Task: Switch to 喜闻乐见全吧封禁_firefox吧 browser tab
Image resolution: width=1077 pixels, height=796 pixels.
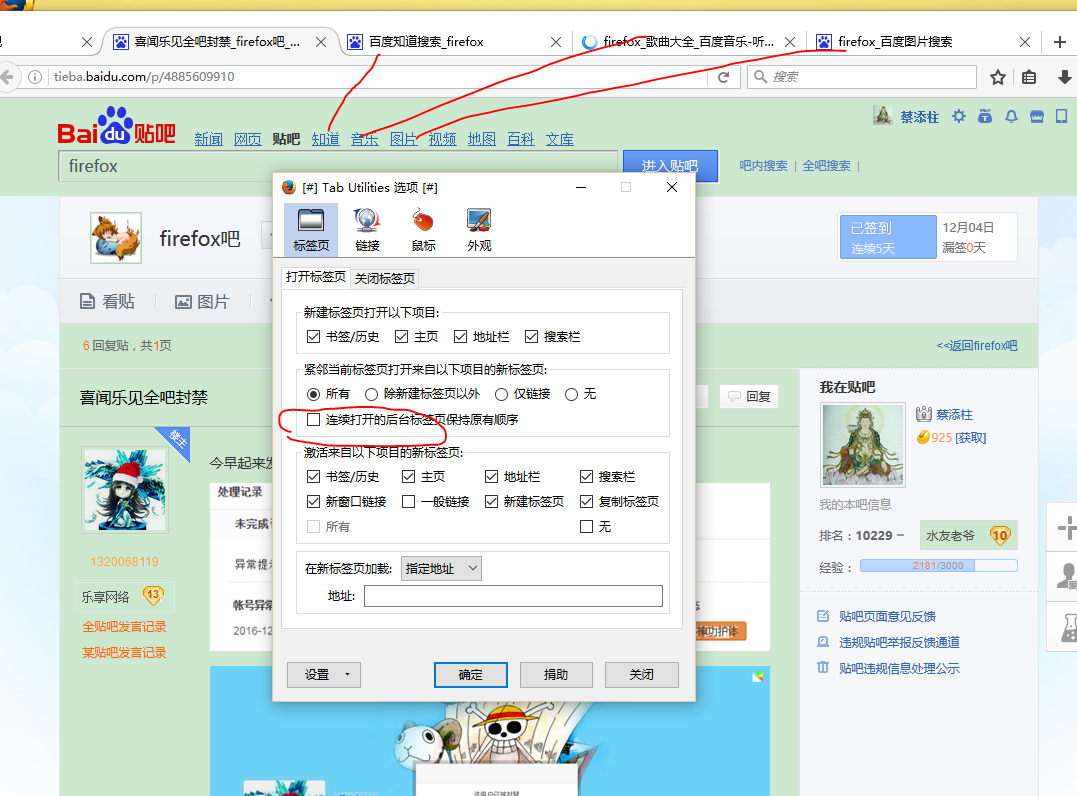Action: point(217,42)
